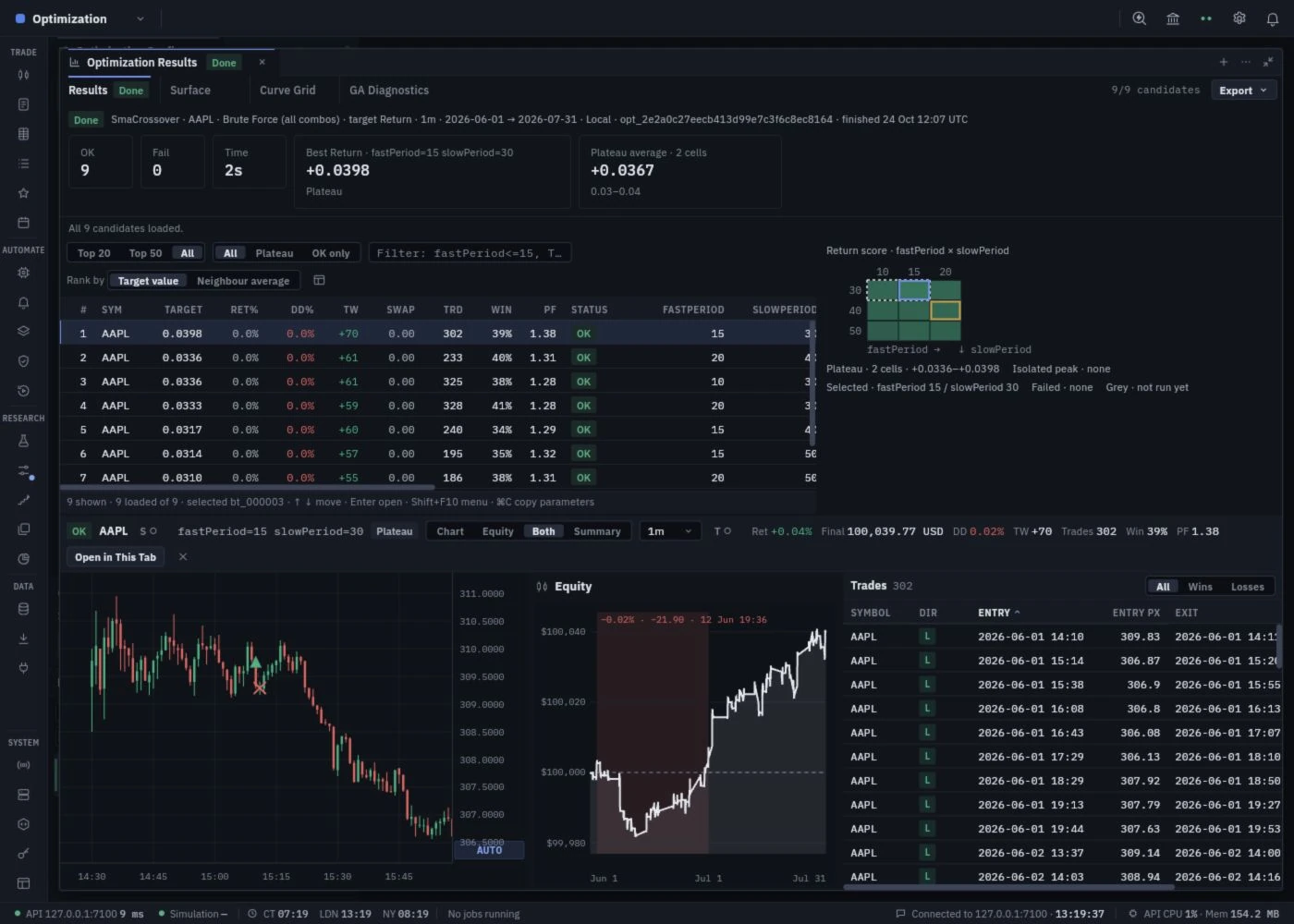Dismiss the X next to Open in This Tab
Viewport: 1294px width, 924px height.
(x=183, y=557)
